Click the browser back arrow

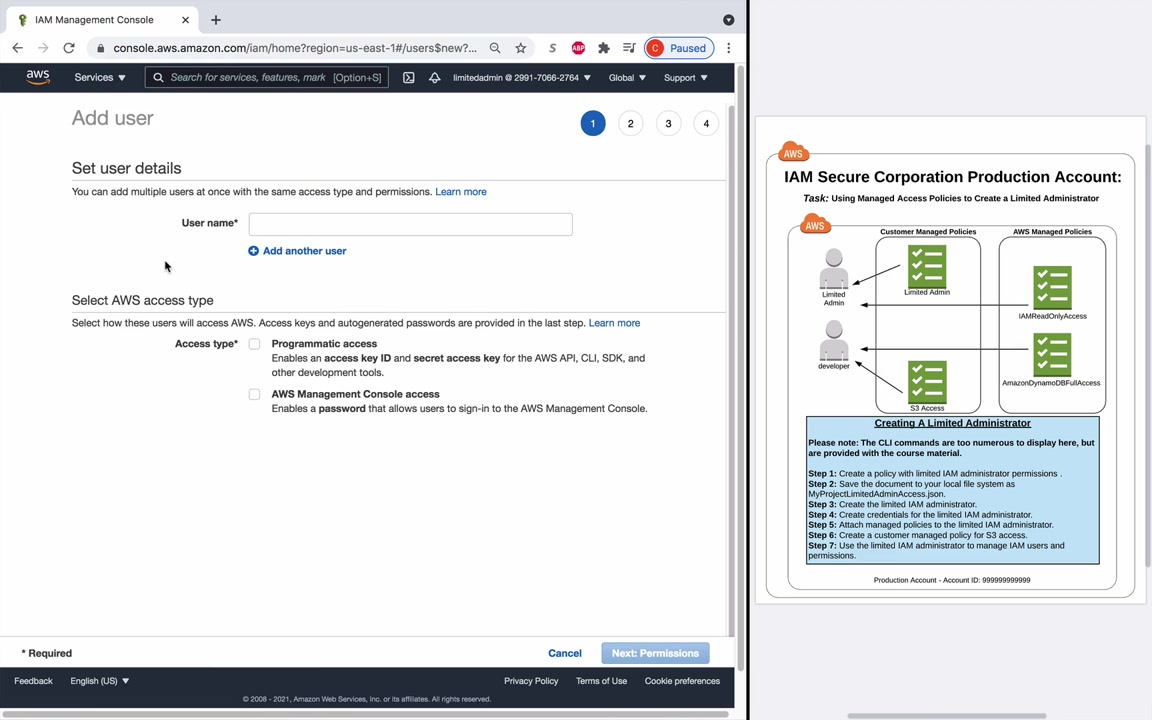[18, 48]
